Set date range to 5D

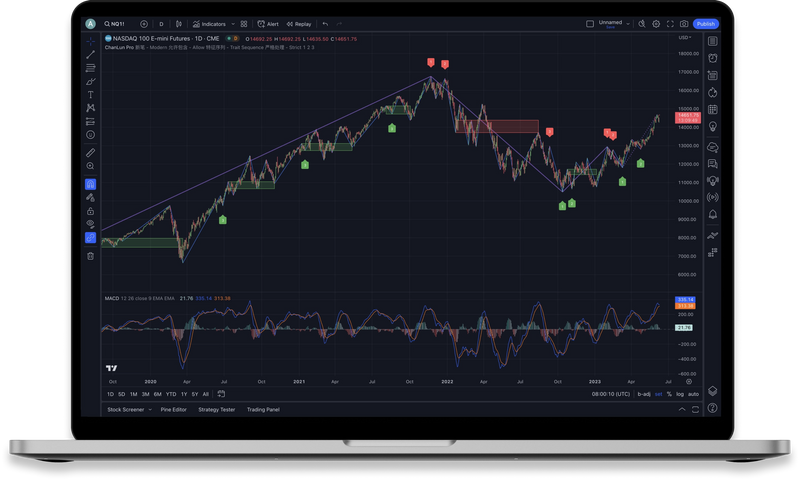(121, 394)
